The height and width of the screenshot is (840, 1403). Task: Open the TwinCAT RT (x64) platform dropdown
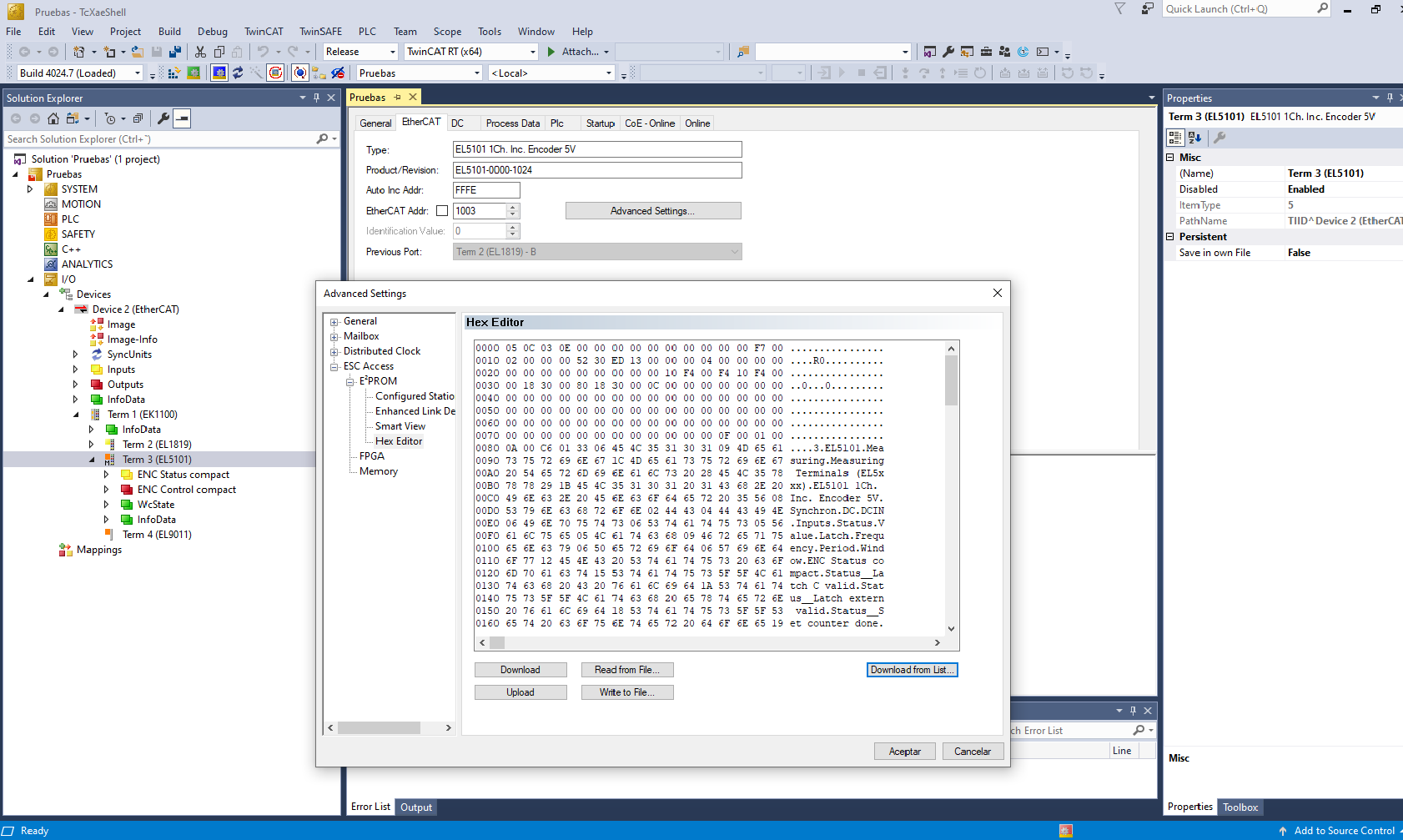(531, 52)
